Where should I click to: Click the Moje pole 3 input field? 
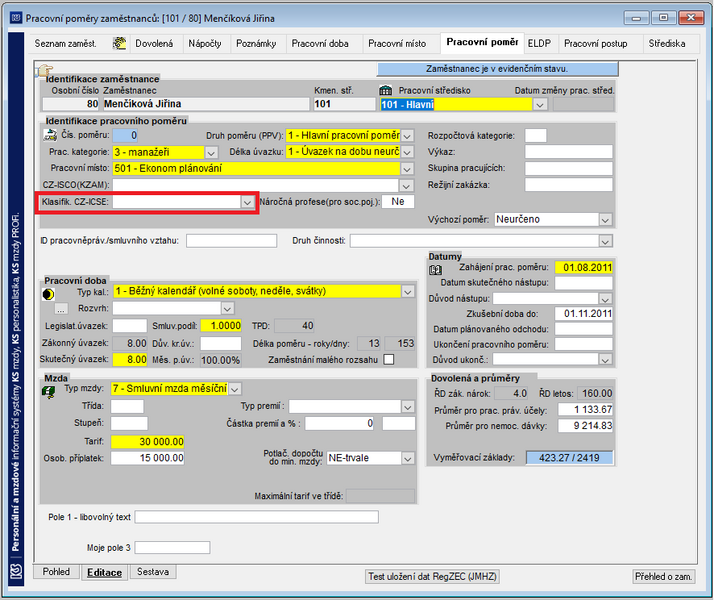point(172,547)
